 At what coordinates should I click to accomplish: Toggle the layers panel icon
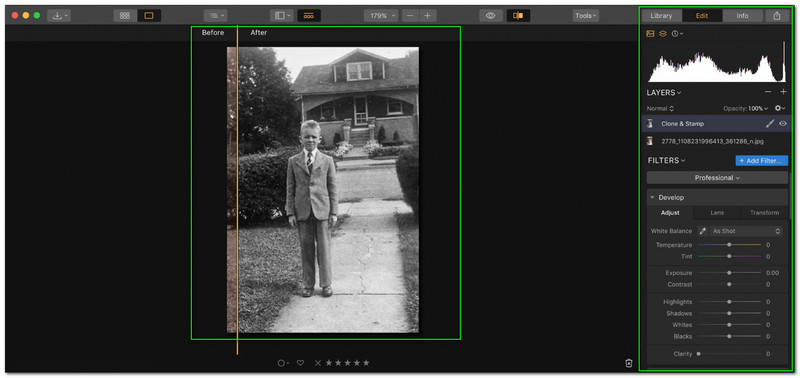(x=663, y=34)
